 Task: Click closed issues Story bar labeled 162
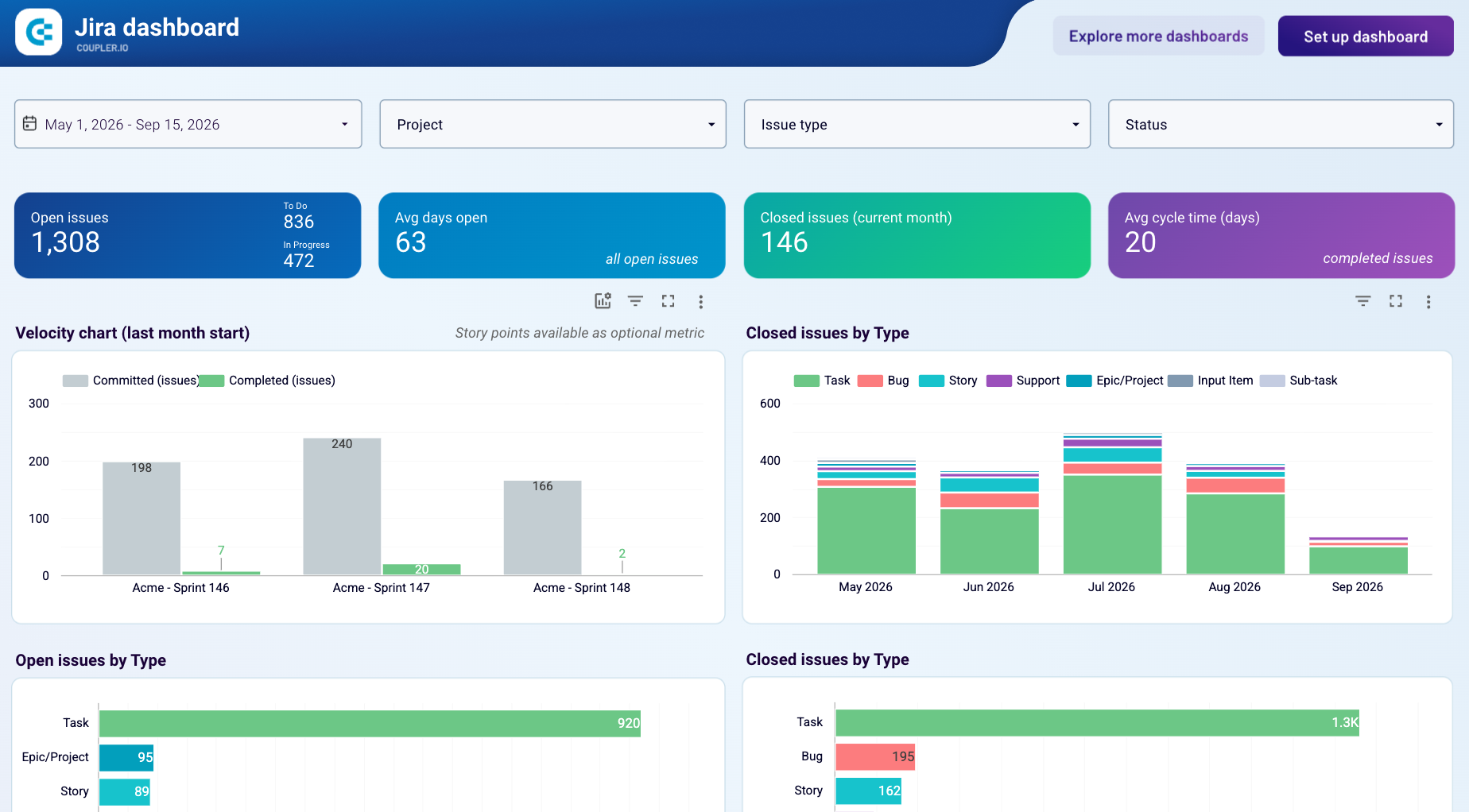[869, 791]
